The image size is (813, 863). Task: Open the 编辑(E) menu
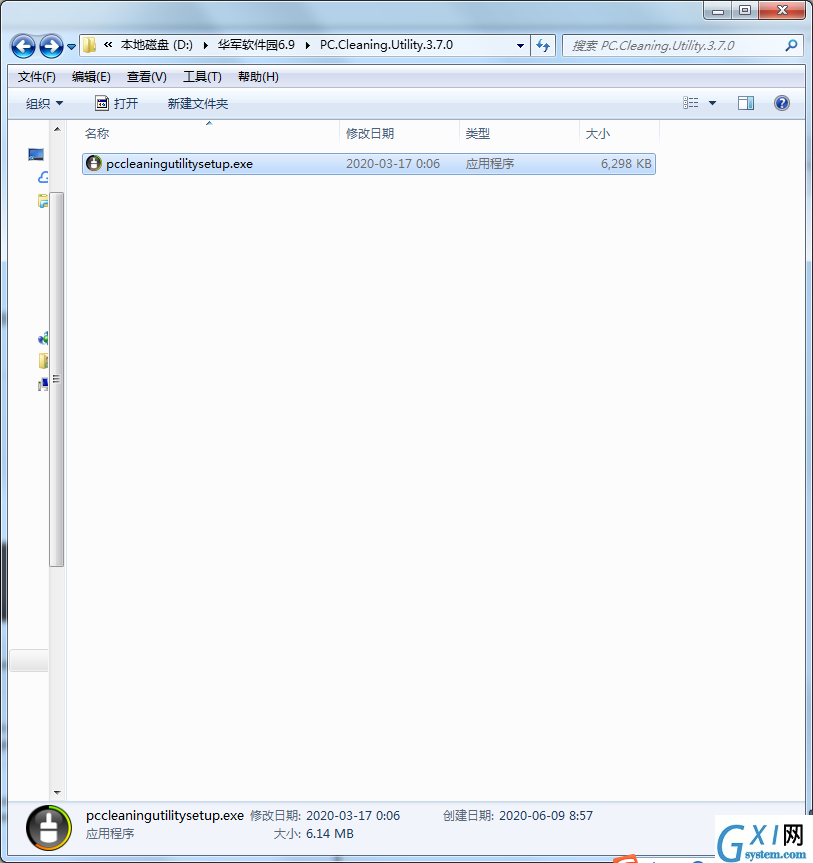click(91, 77)
